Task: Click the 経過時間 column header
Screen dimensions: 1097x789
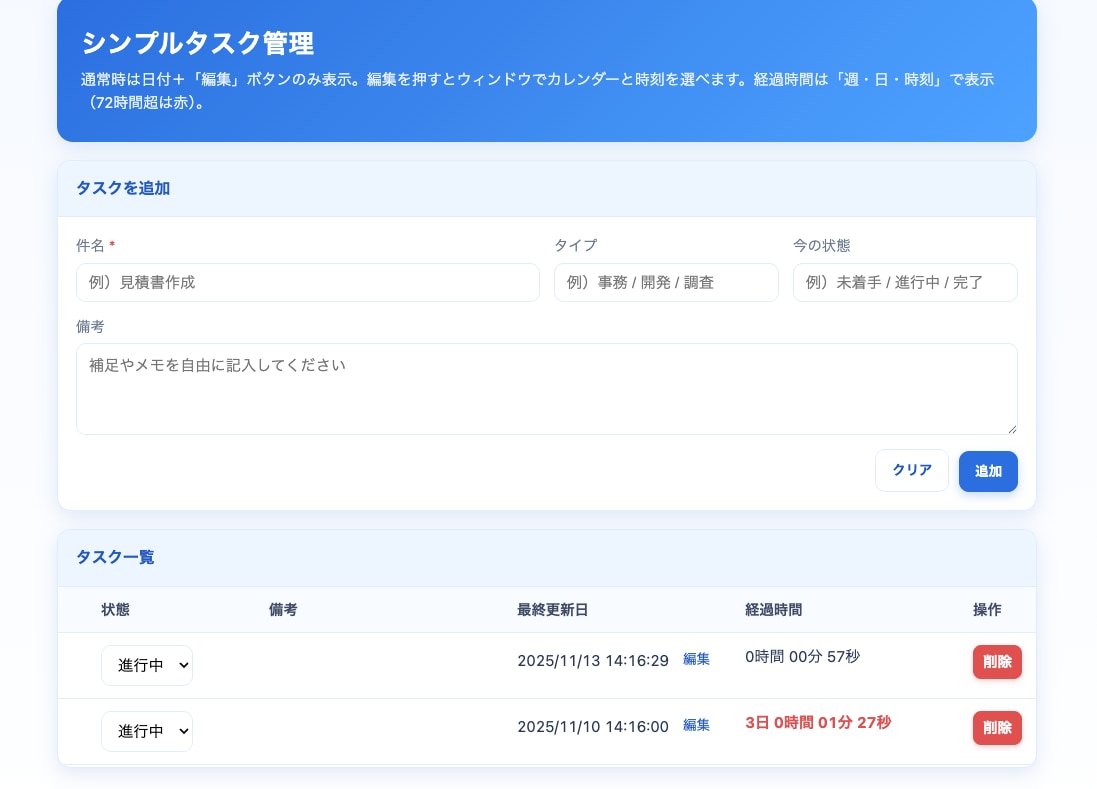Action: tap(773, 610)
